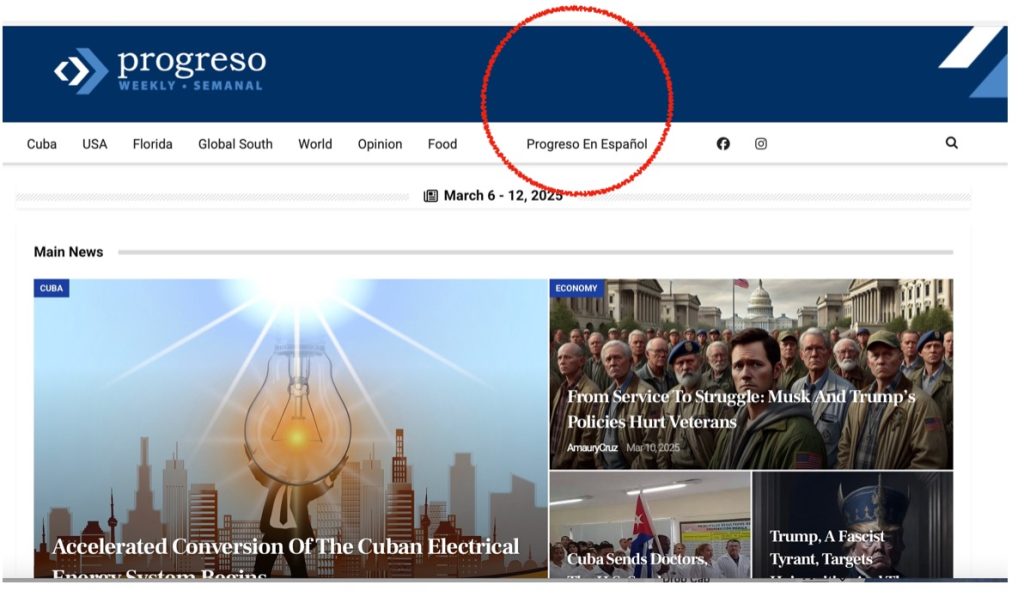Open the Facebook page icon

point(723,144)
